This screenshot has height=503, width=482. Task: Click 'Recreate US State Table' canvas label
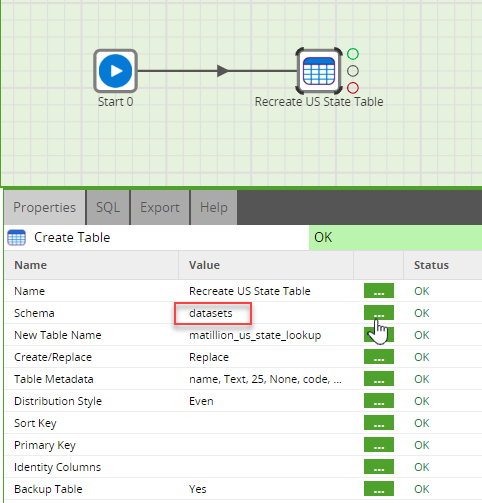click(319, 101)
